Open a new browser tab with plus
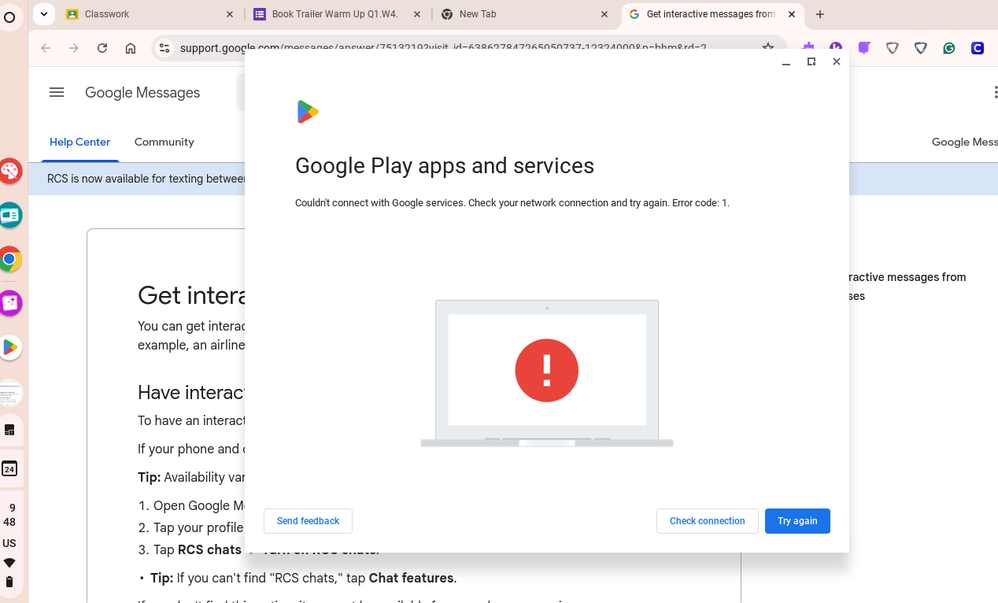The height and width of the screenshot is (603, 998). click(820, 14)
